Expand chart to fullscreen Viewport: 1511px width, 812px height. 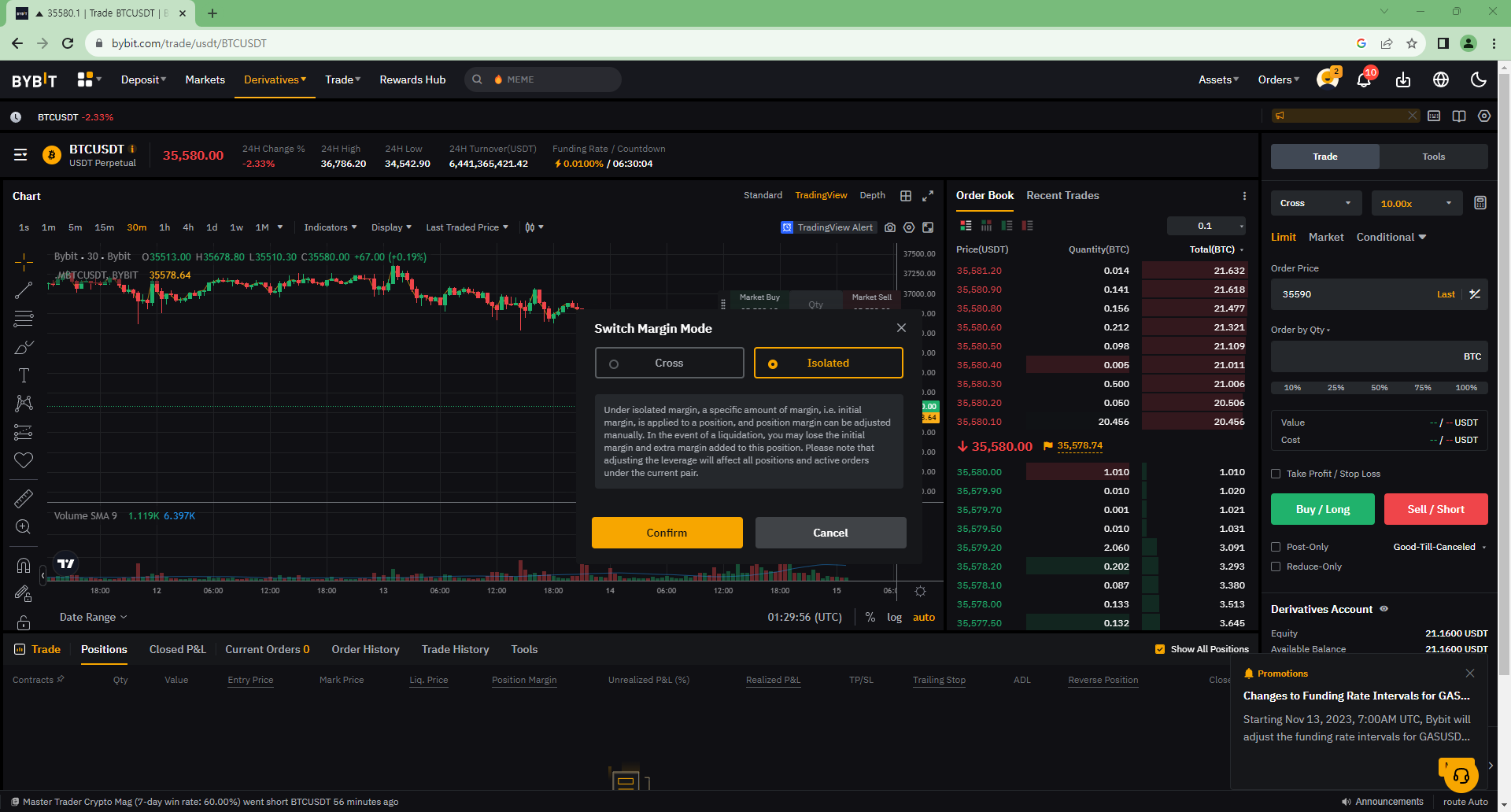[928, 196]
